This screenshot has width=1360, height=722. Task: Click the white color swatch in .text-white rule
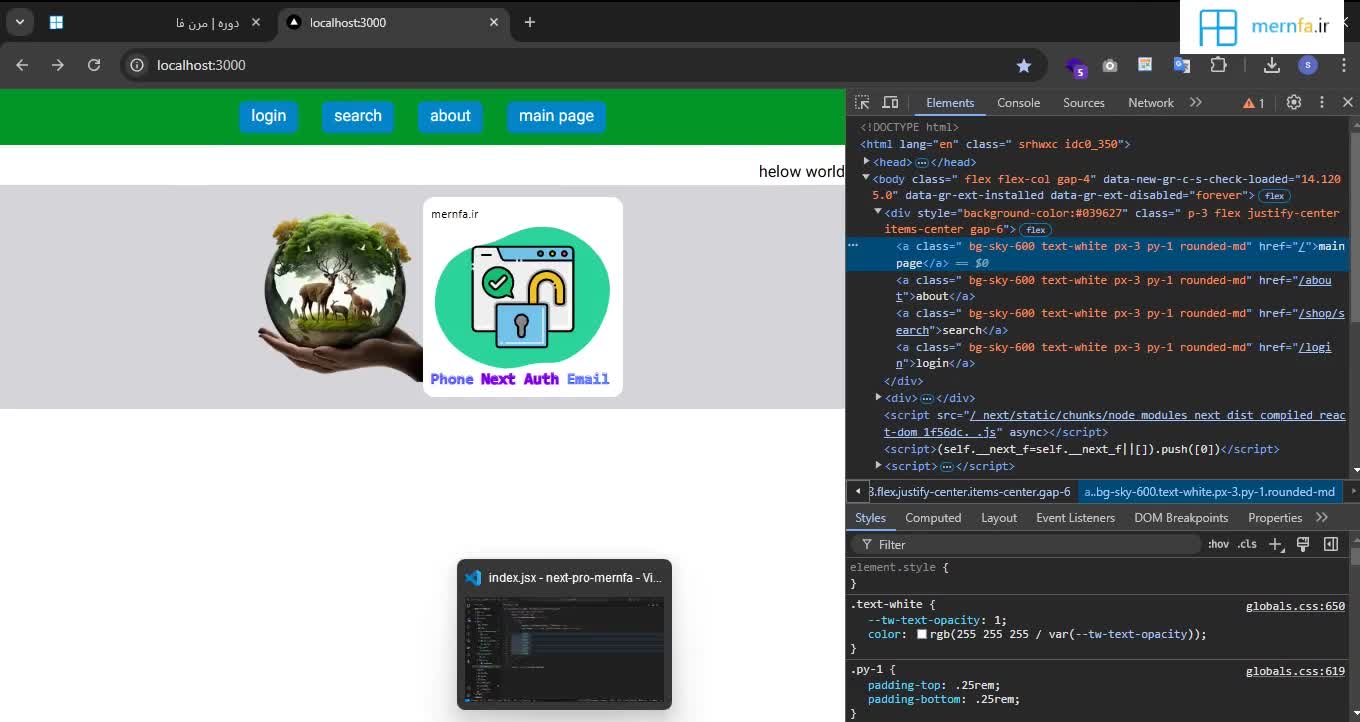click(x=922, y=634)
